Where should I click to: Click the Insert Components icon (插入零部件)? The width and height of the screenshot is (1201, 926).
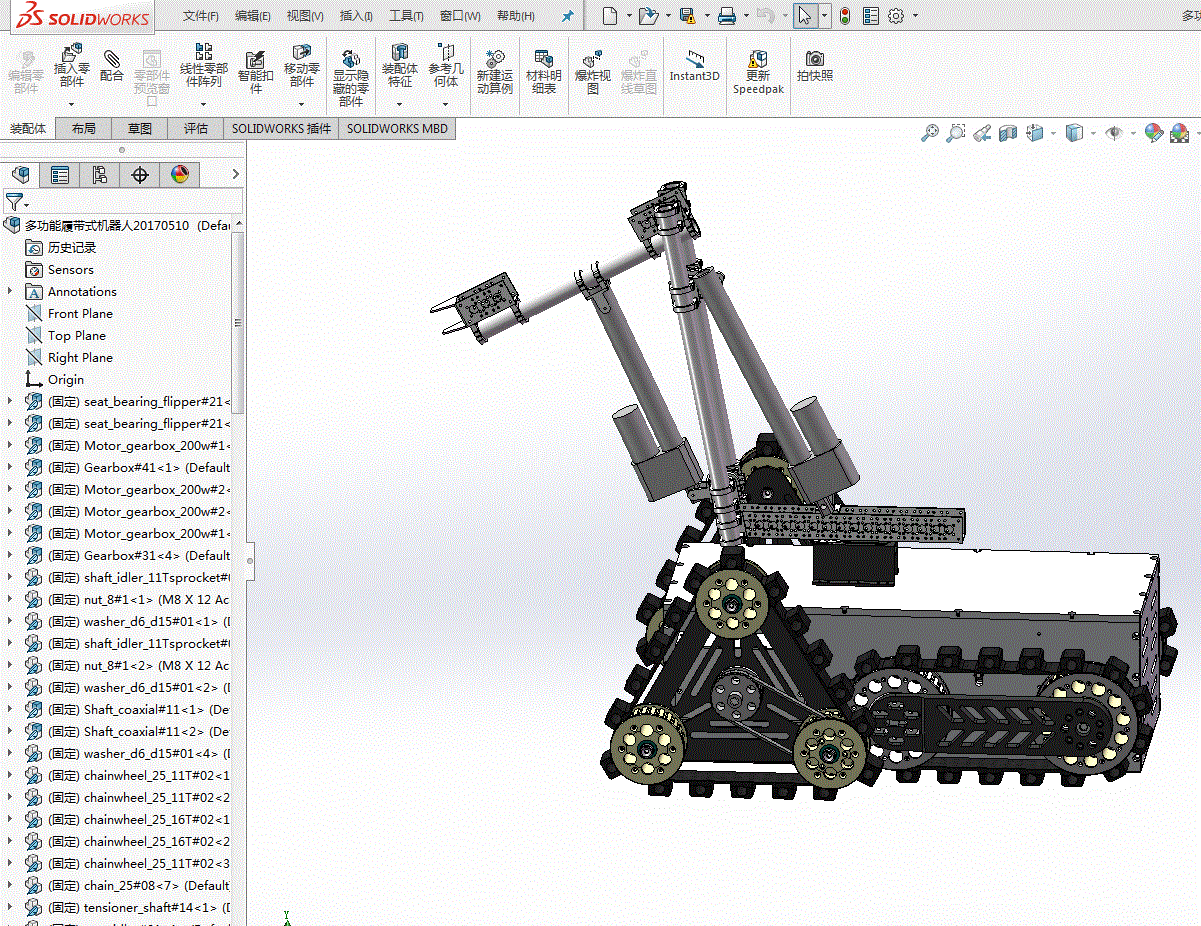coord(71,66)
